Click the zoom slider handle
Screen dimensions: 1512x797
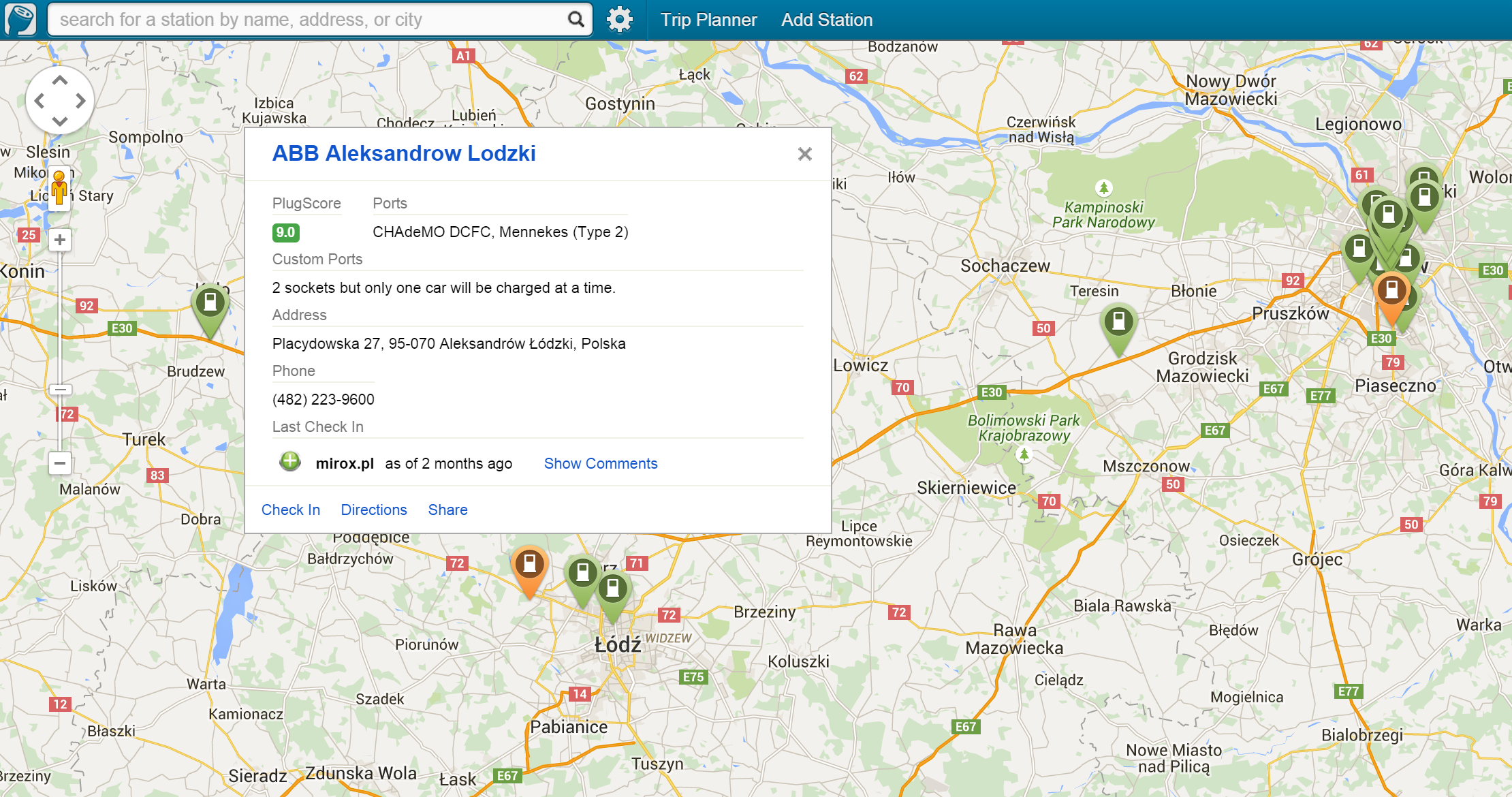(60, 390)
